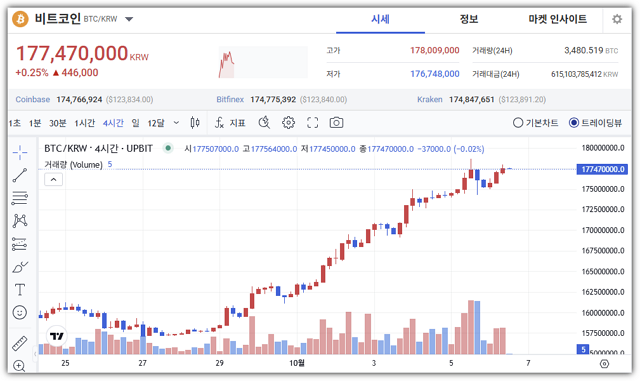
Task: Open the 마켓 인사이트 tab
Action: pyautogui.click(x=557, y=19)
